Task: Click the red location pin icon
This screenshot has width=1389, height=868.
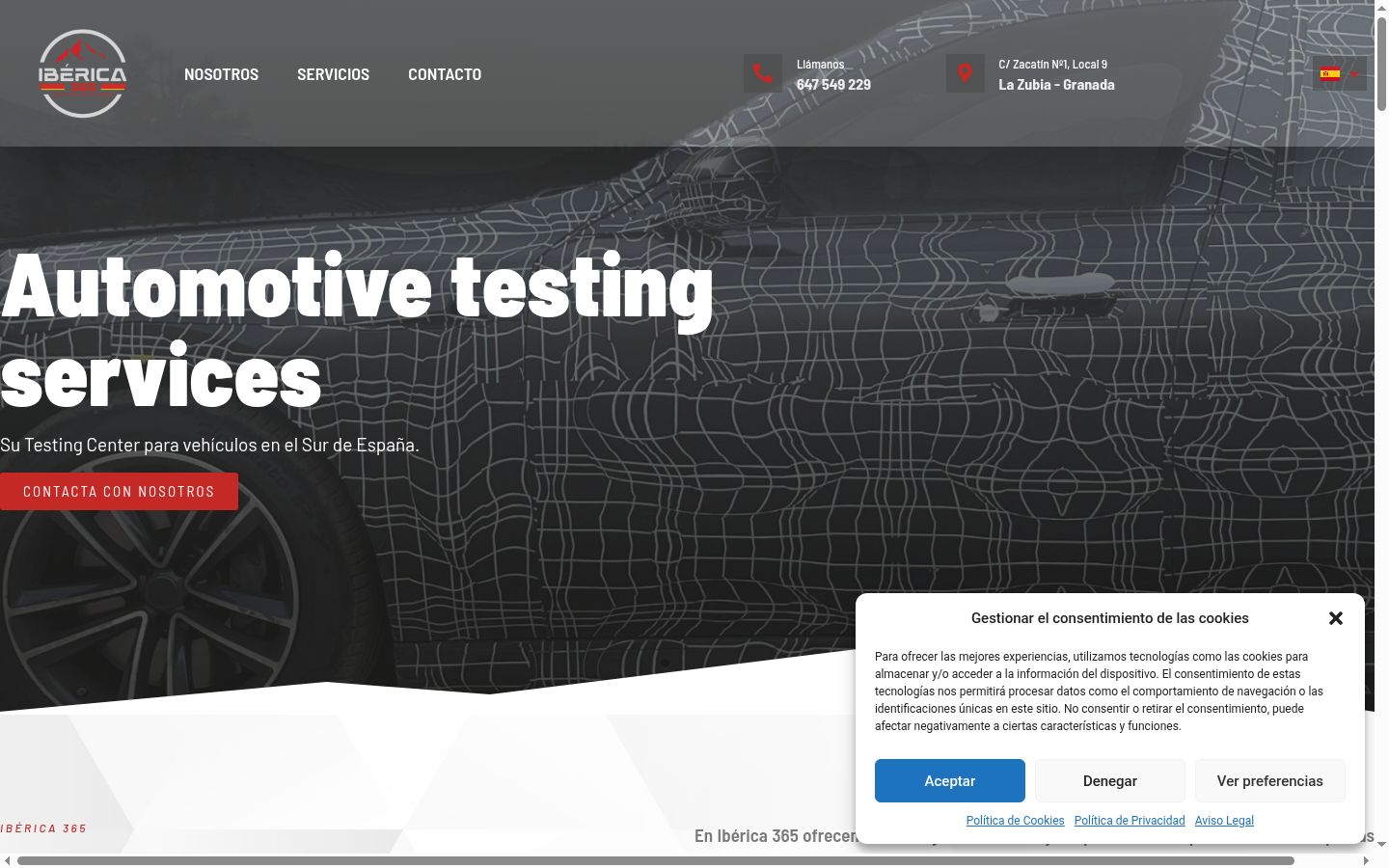Action: 965,73
